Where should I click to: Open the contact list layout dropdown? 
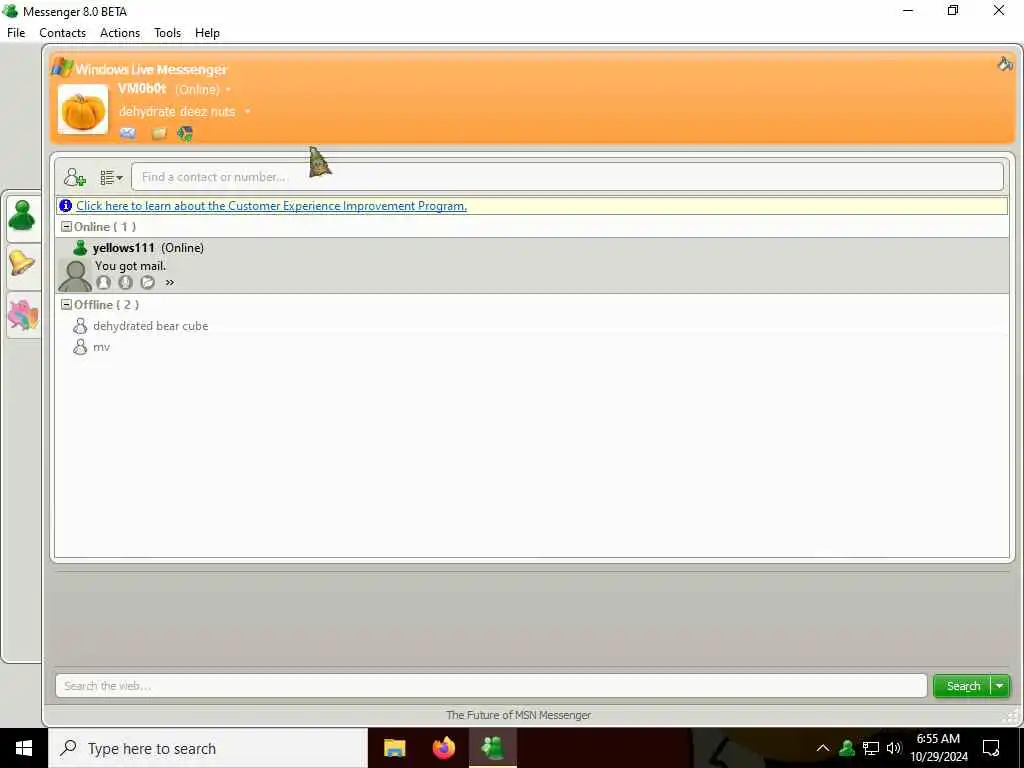(x=111, y=177)
